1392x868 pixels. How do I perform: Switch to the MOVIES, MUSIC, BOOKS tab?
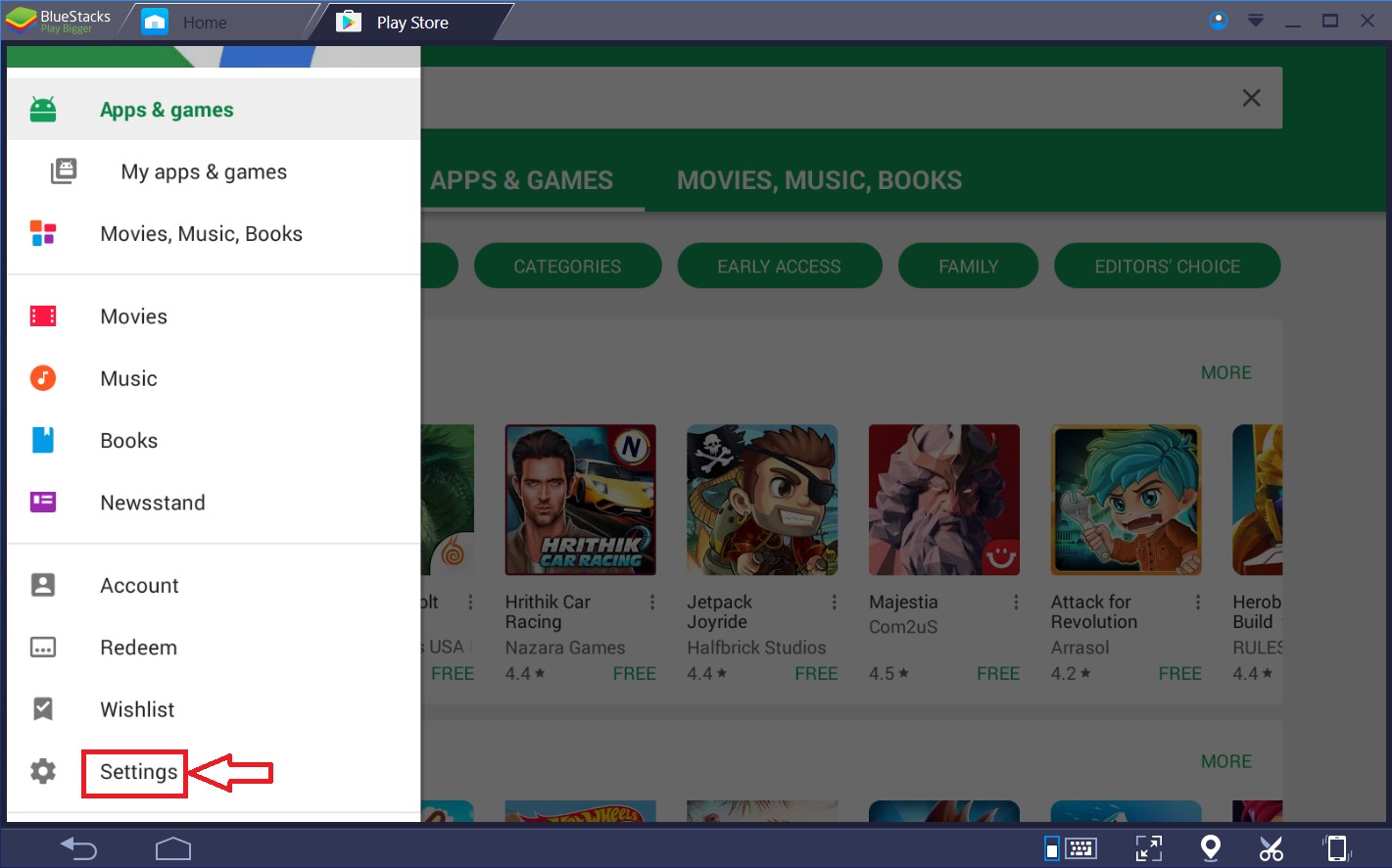[819, 180]
